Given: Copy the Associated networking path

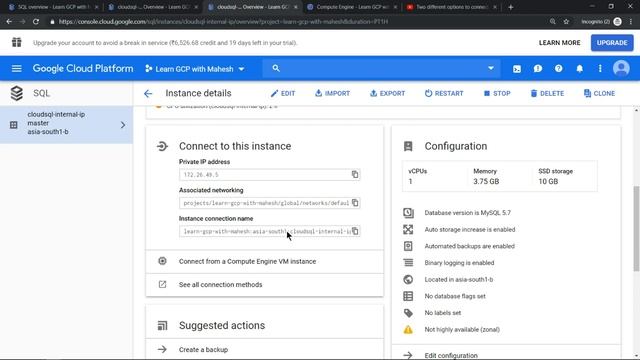Looking at the screenshot, I should click(x=355, y=203).
